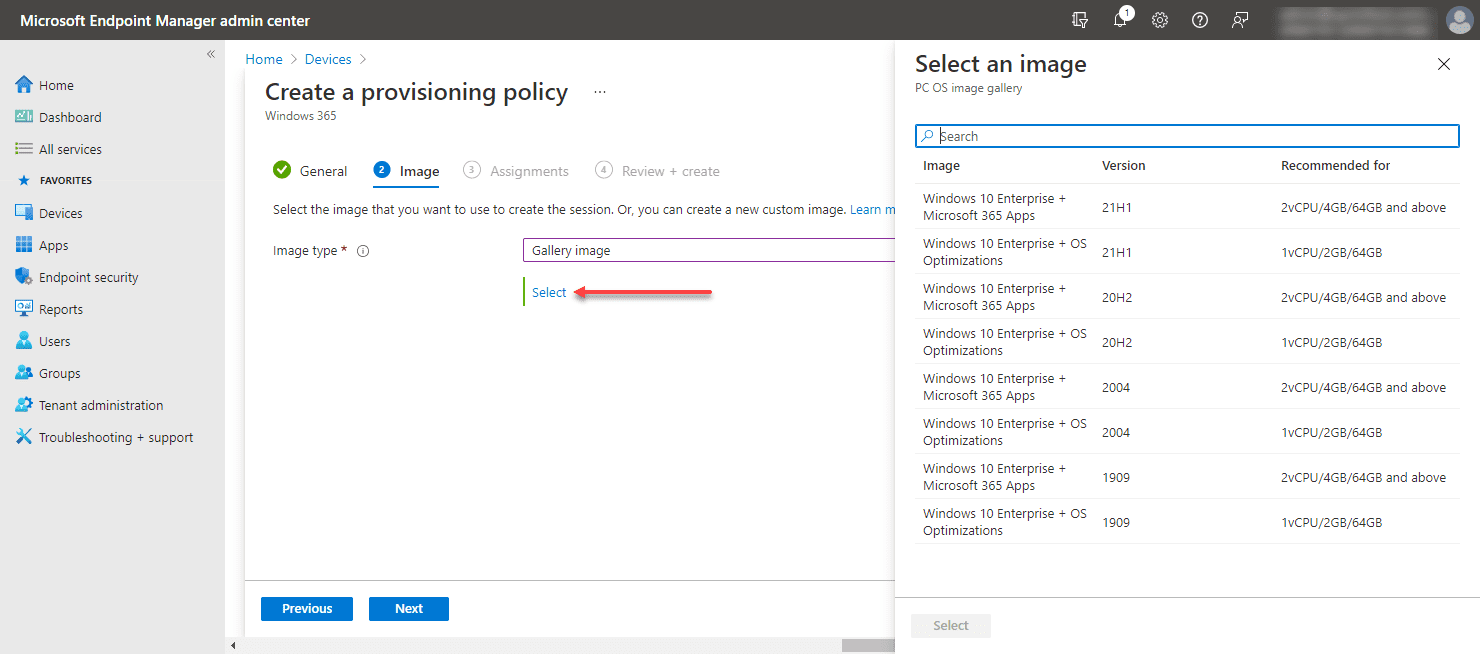The image size is (1480, 654).
Task: Open the ellipsis menu beside policy title
Action: (x=600, y=92)
